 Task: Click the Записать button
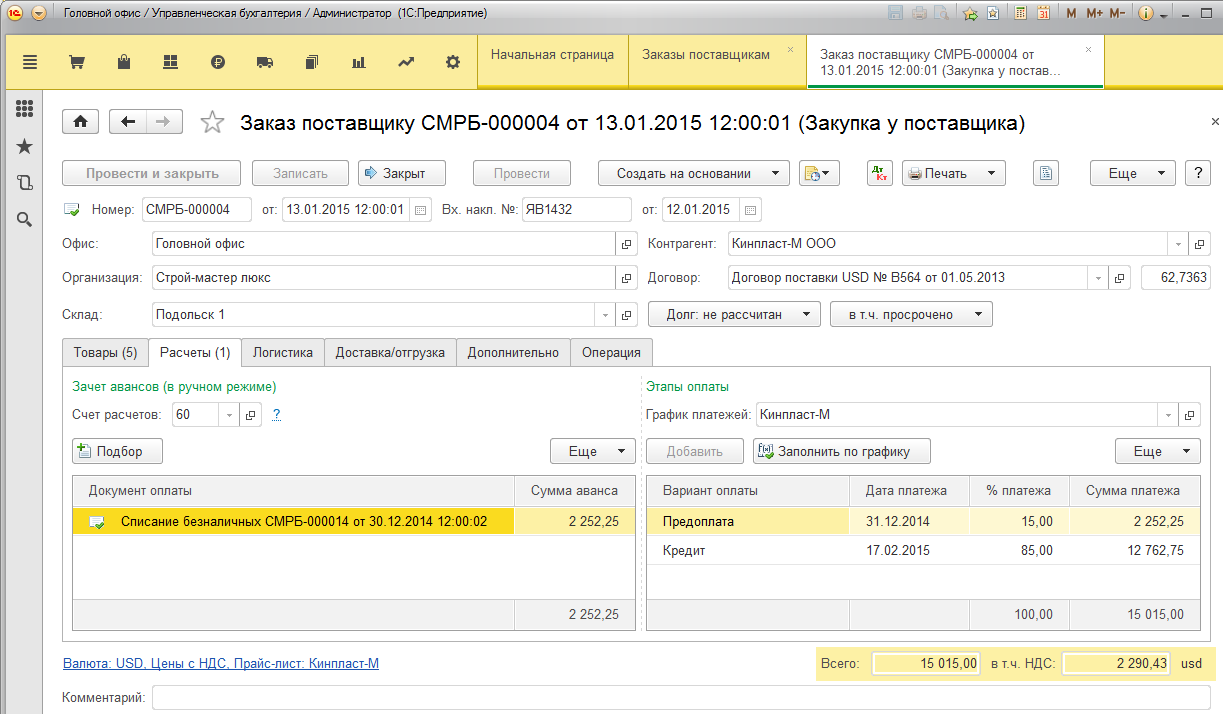tap(300, 173)
